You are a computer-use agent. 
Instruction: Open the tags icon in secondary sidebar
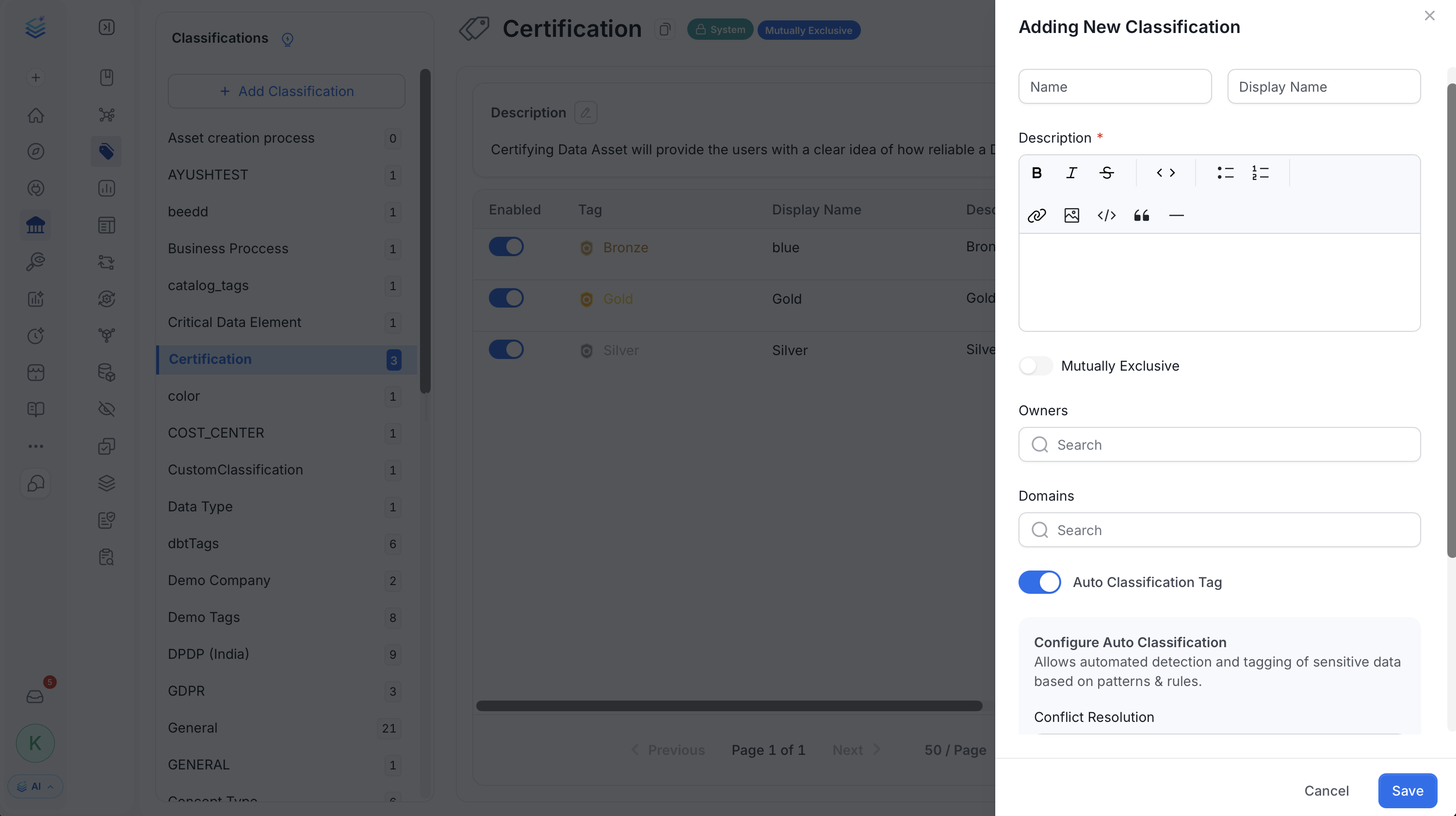tap(106, 151)
